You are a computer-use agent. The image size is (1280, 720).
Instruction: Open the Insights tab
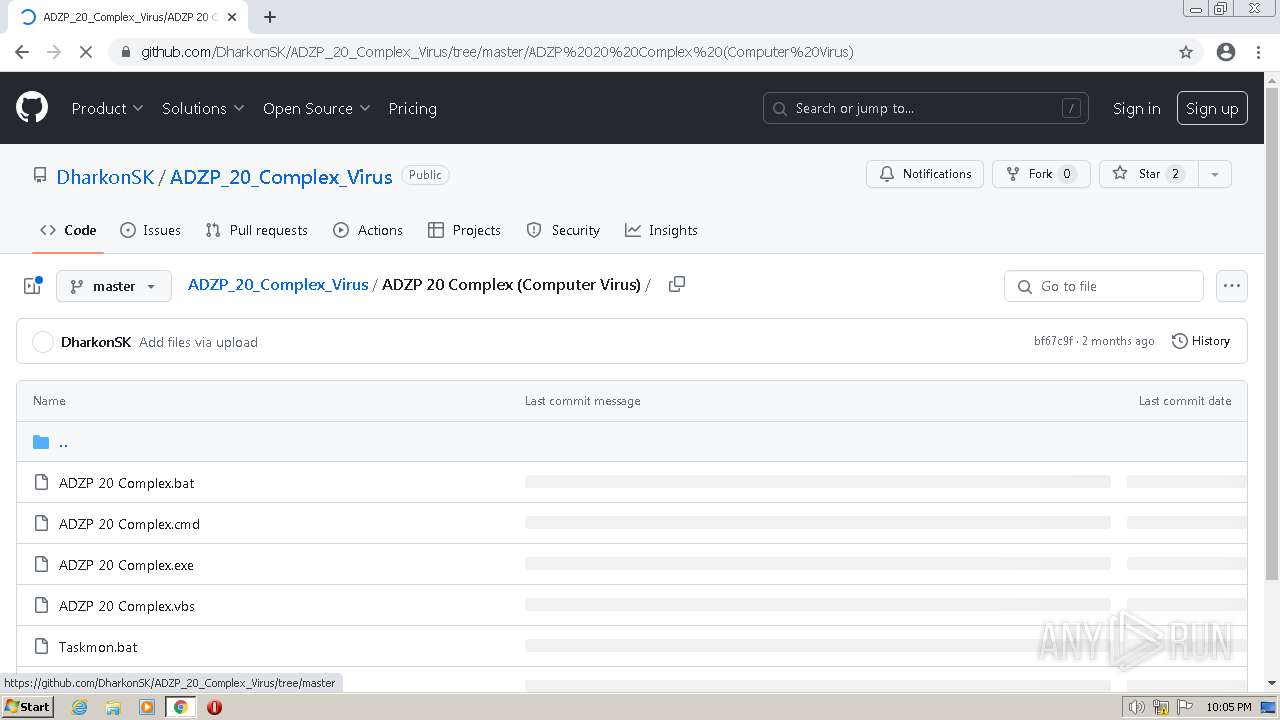661,230
